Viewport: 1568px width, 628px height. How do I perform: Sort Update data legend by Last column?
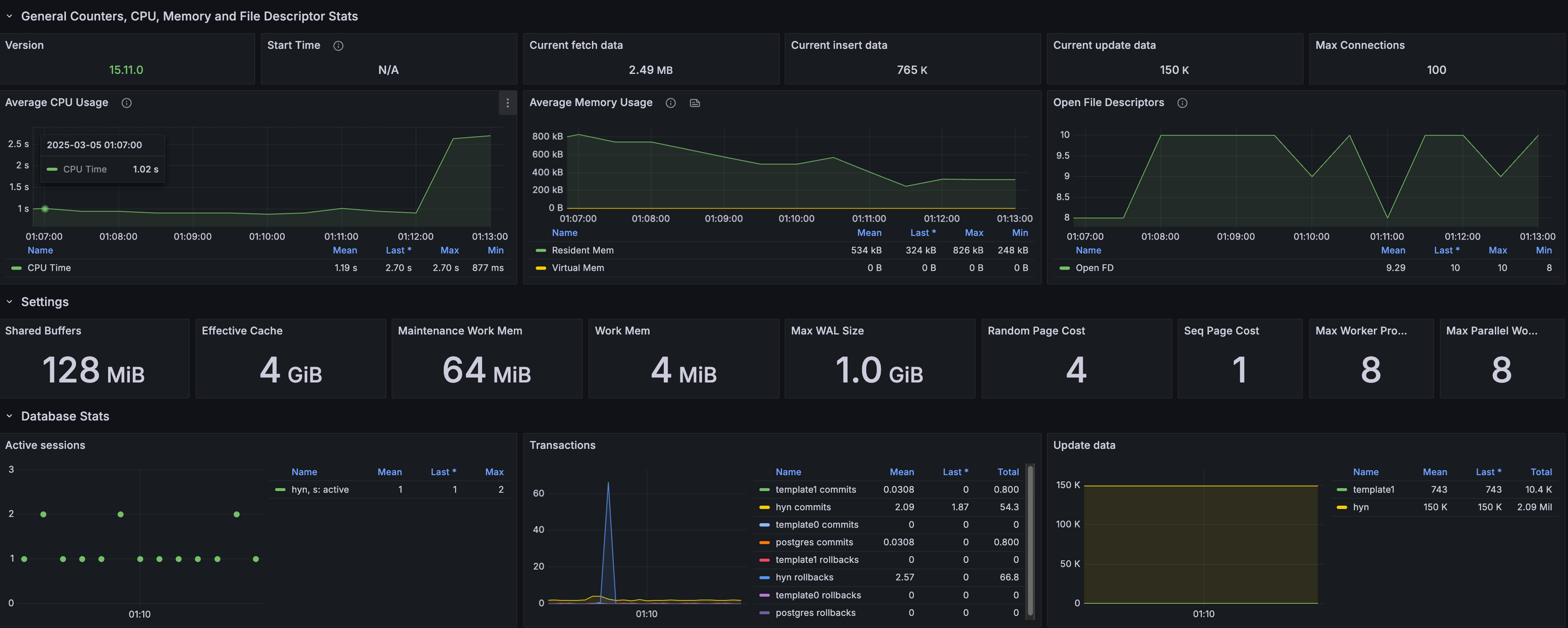click(x=1488, y=472)
